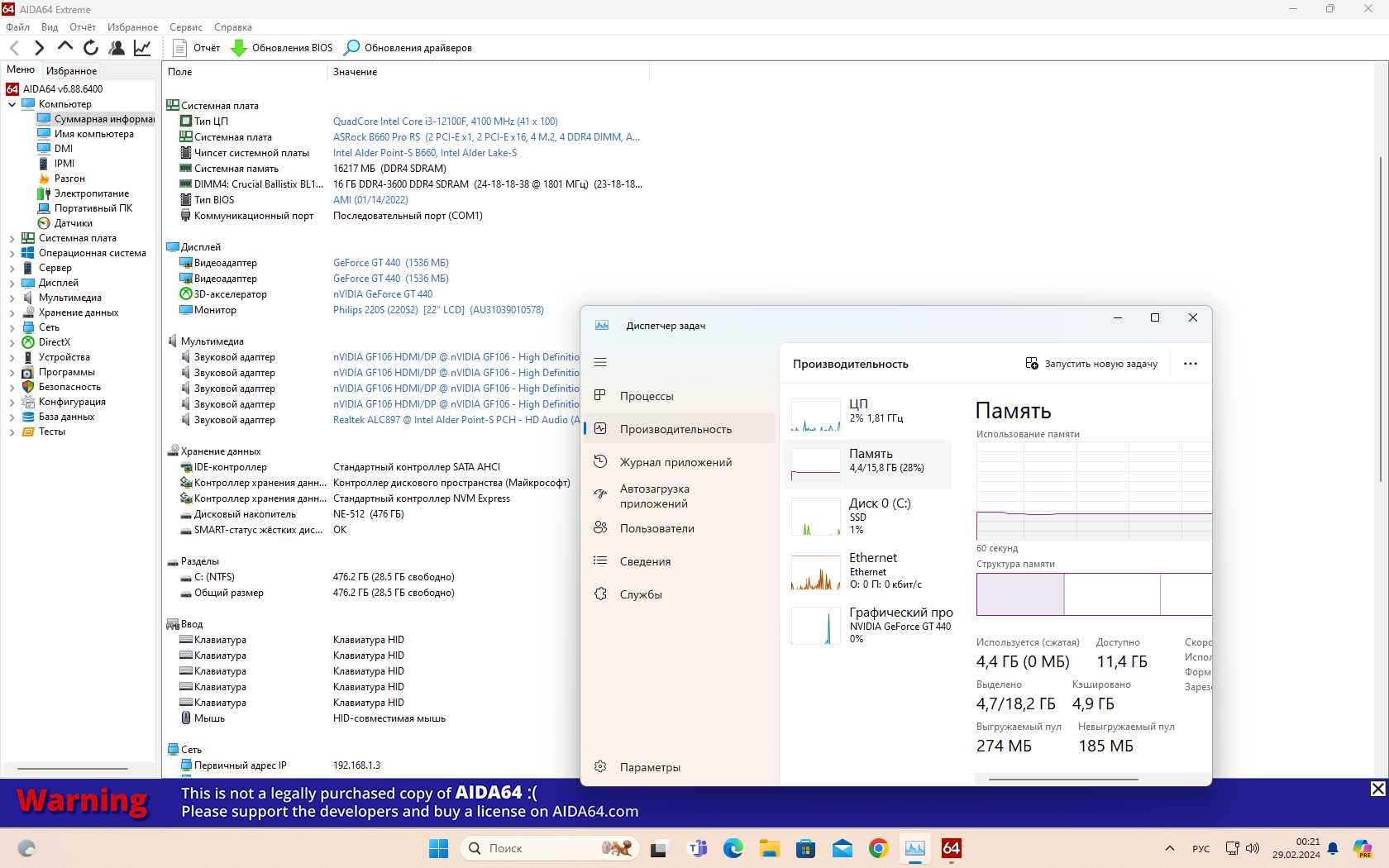
Task: Open Службы in Task Manager
Action: tap(680, 594)
